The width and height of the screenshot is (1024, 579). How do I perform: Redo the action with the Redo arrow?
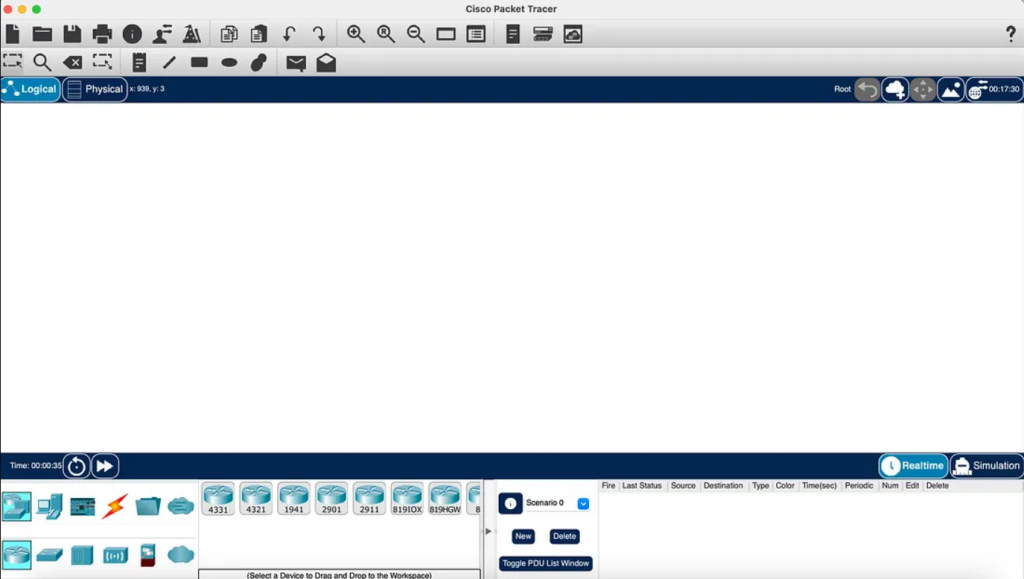pyautogui.click(x=319, y=34)
